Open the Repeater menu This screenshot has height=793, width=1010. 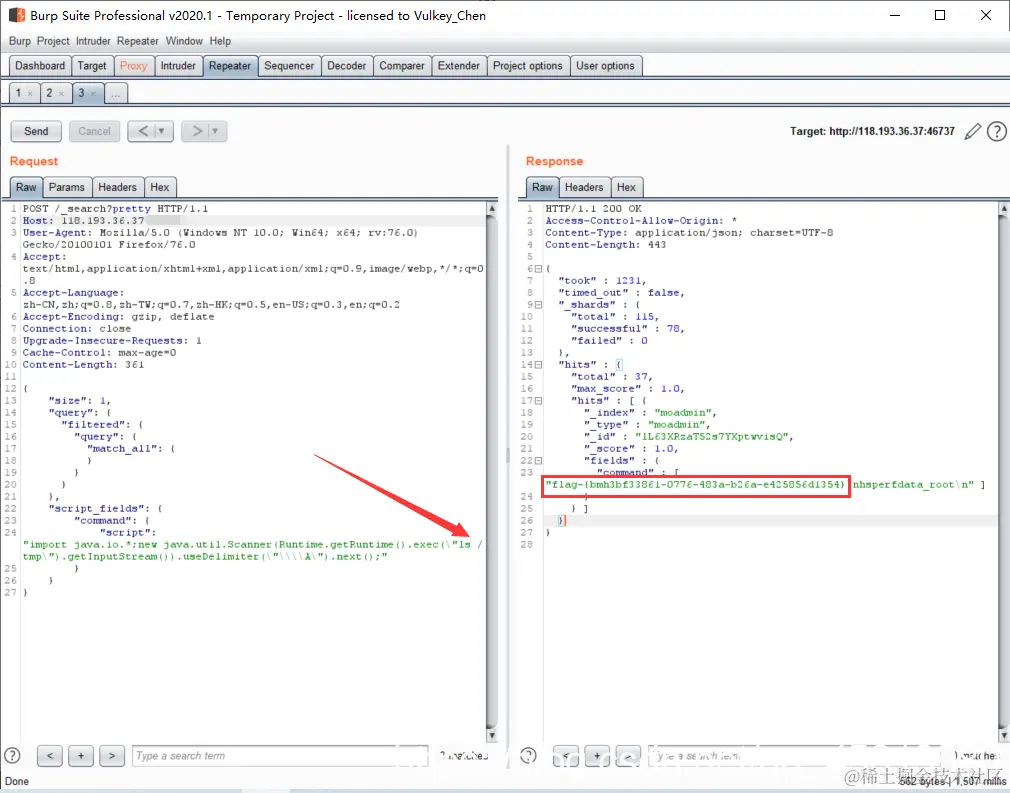(x=137, y=41)
